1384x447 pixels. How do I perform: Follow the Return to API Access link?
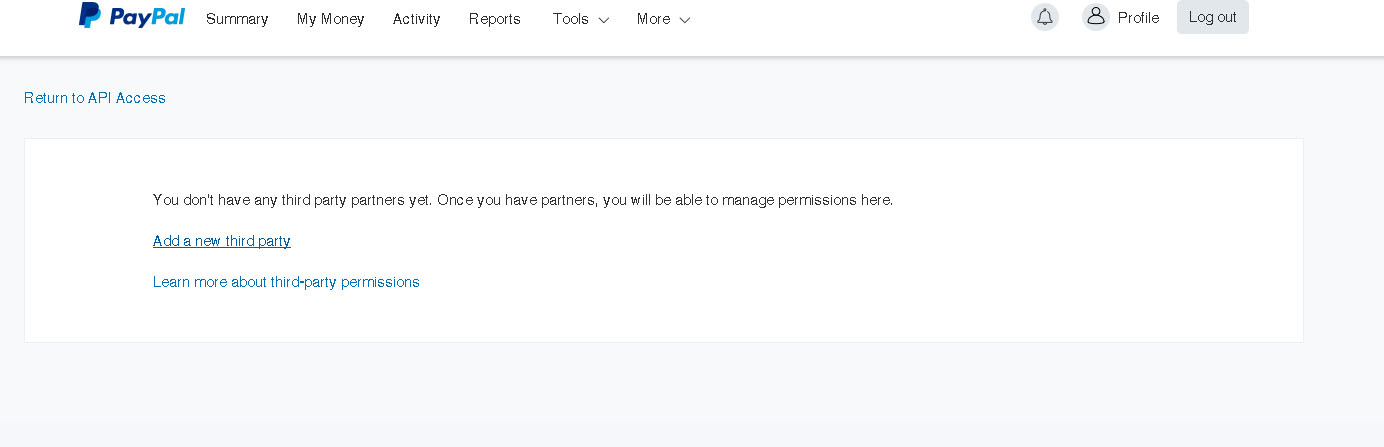(95, 98)
